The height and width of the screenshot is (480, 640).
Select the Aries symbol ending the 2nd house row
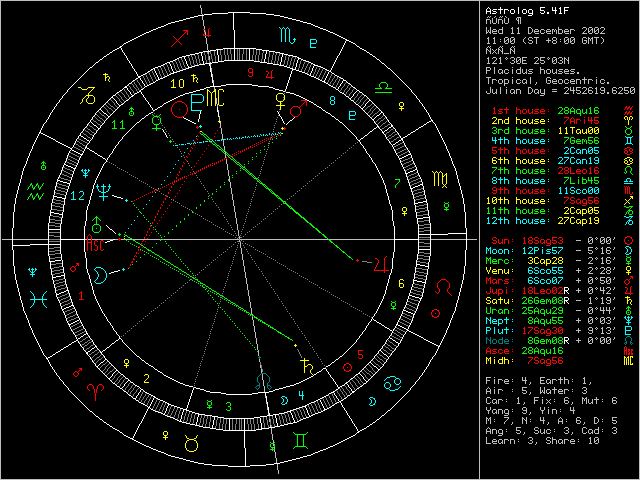point(629,121)
